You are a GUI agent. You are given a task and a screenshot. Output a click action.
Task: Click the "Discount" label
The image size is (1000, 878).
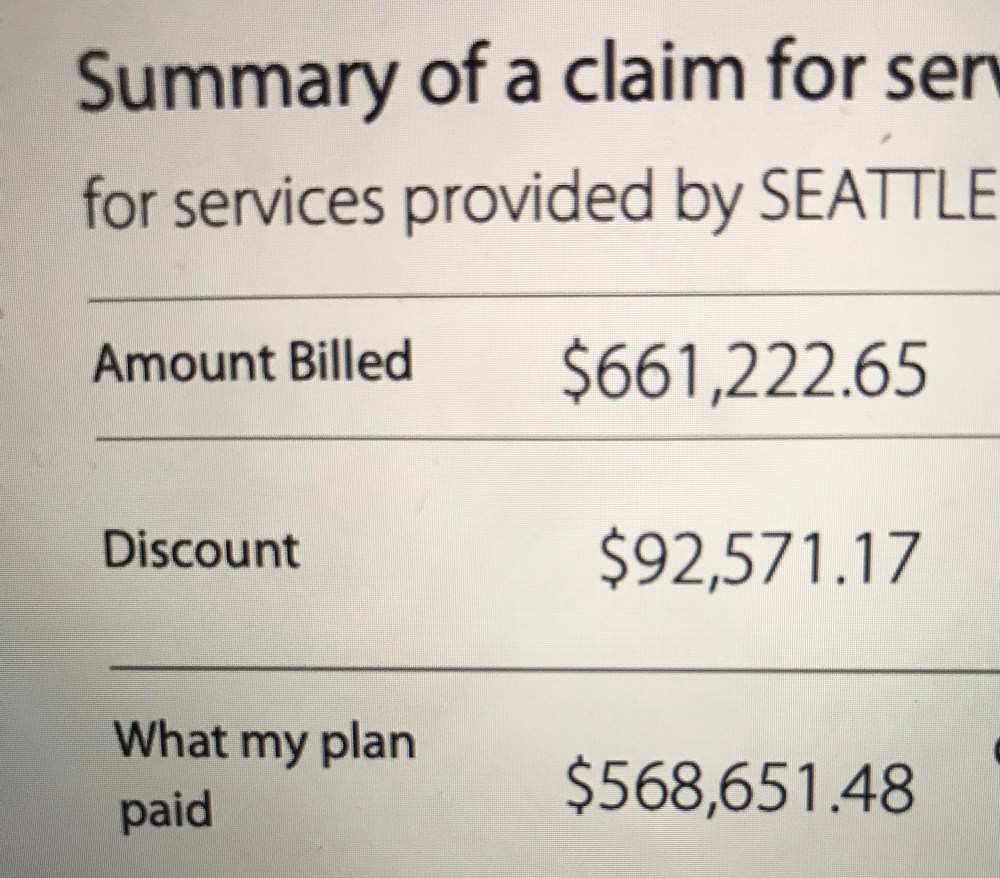tap(201, 551)
